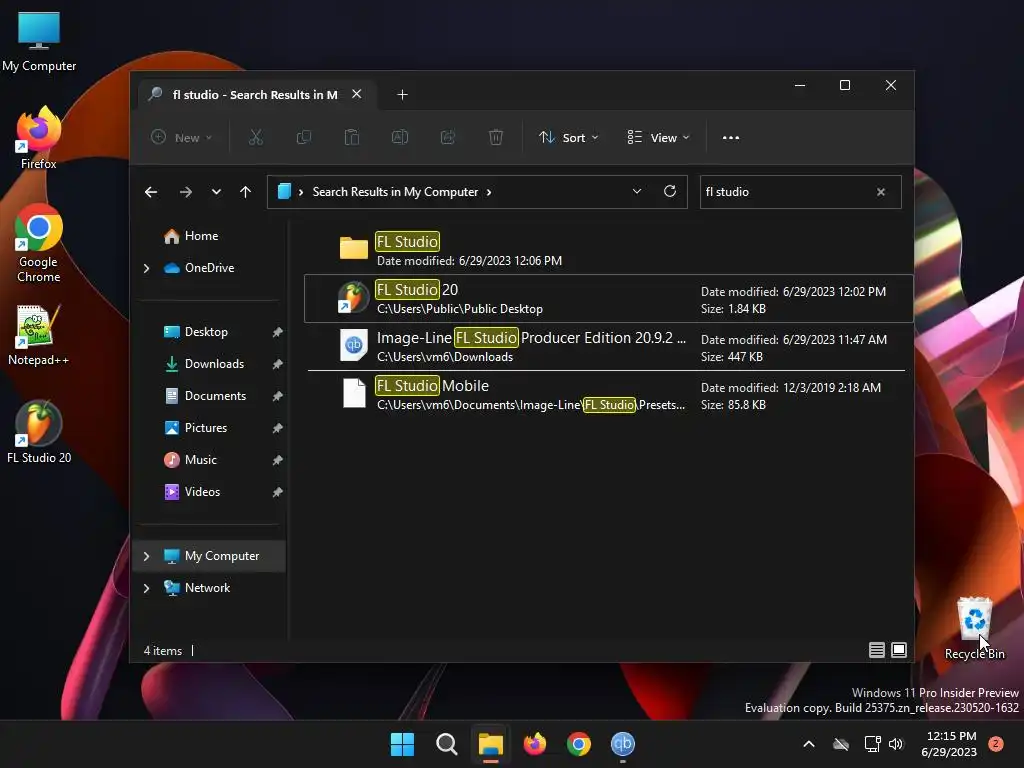Expand the My Computer tree node
1024x768 pixels.
coord(147,556)
